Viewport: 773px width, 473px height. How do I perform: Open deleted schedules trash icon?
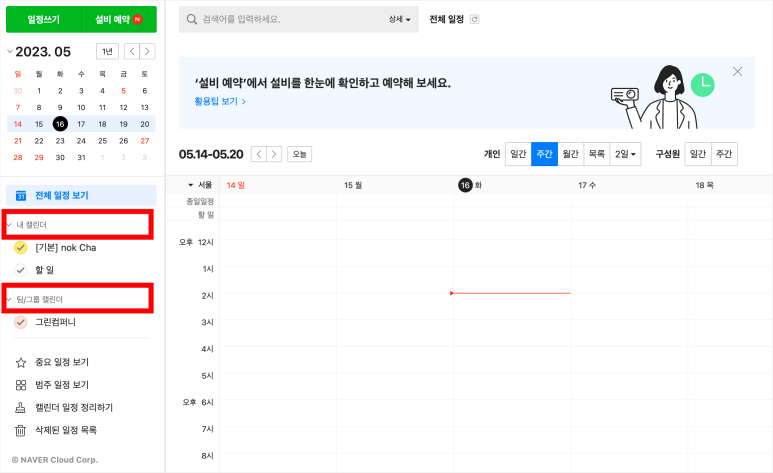click(20, 431)
